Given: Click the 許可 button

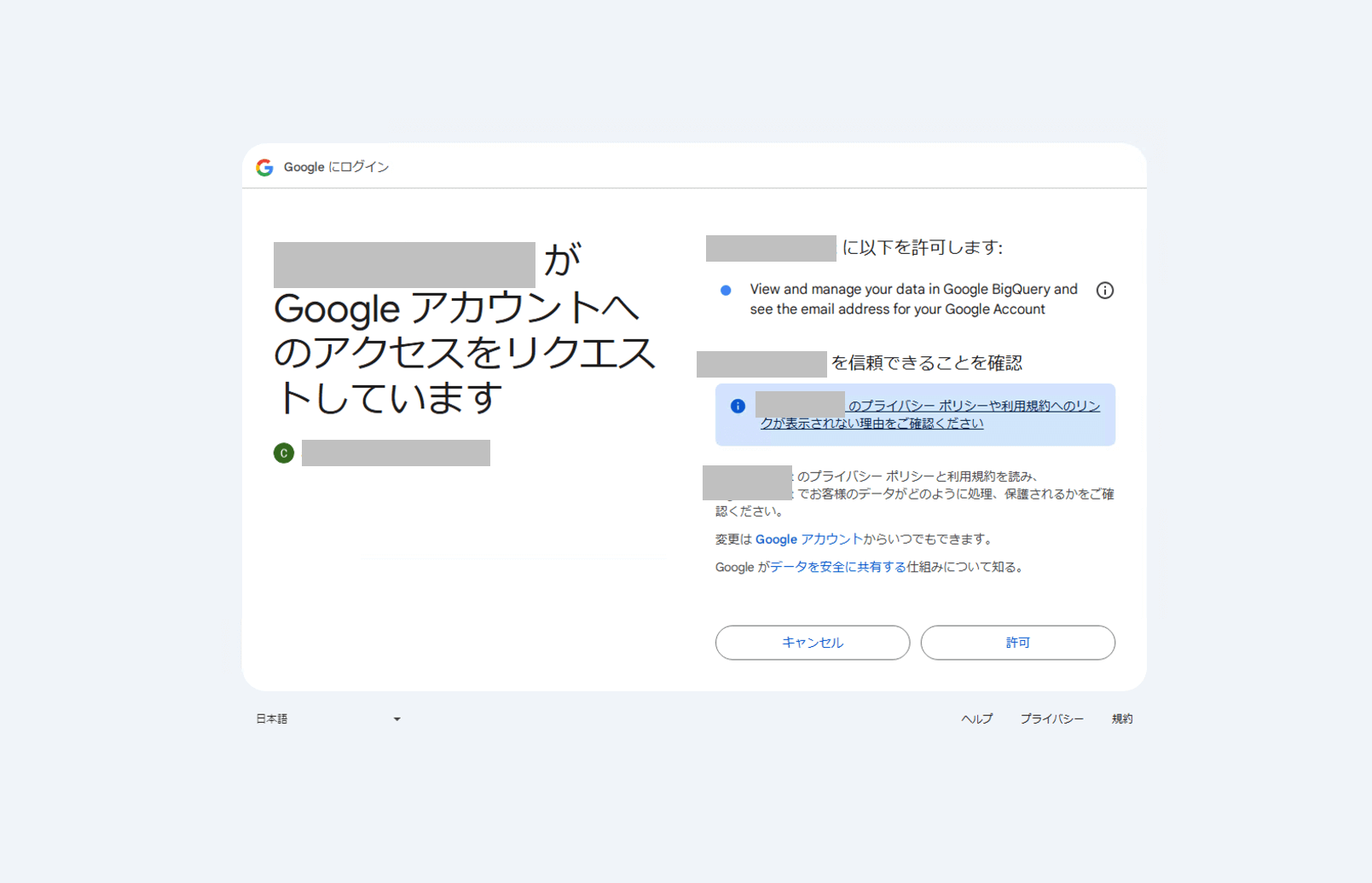Looking at the screenshot, I should pyautogui.click(x=1018, y=643).
